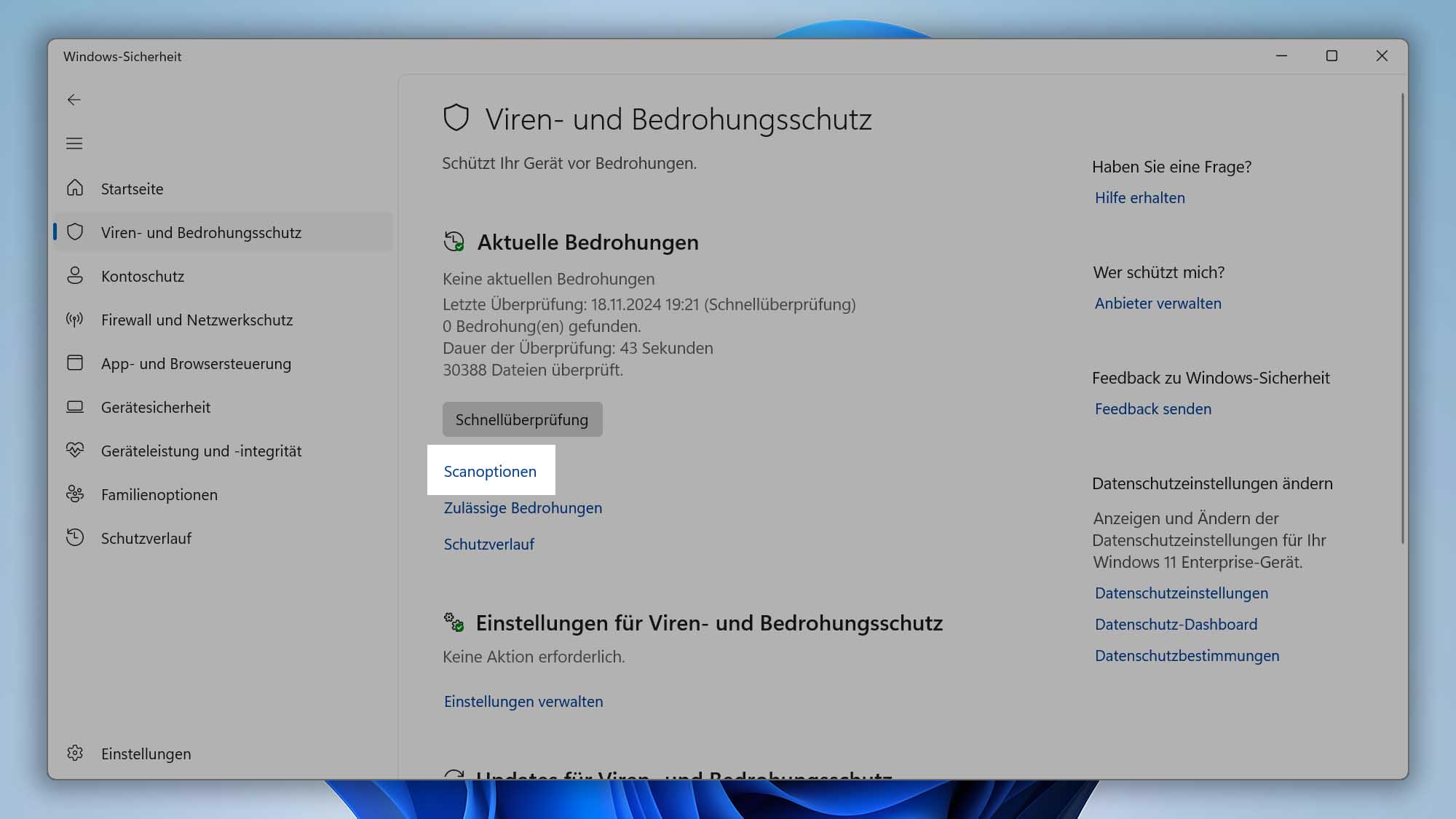Click Einstellungen verwalten link
Image resolution: width=1456 pixels, height=819 pixels.
(x=523, y=701)
